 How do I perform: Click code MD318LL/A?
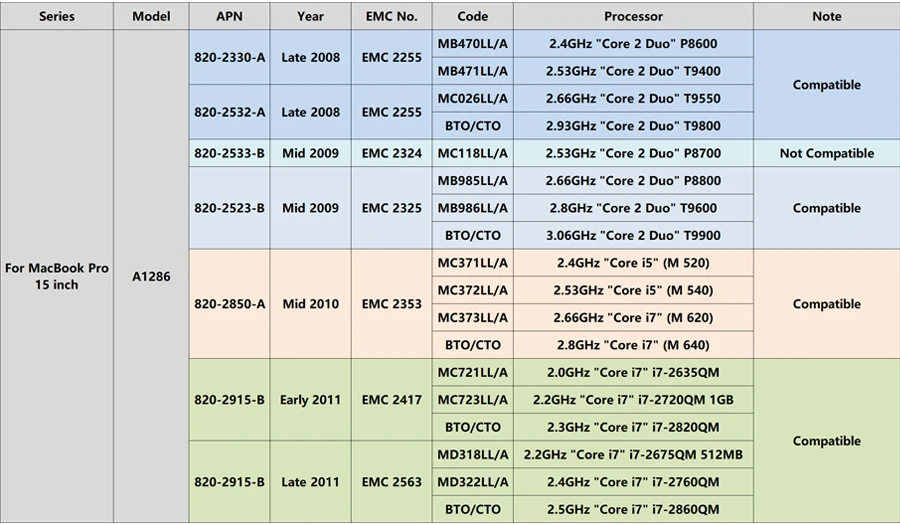tap(472, 454)
